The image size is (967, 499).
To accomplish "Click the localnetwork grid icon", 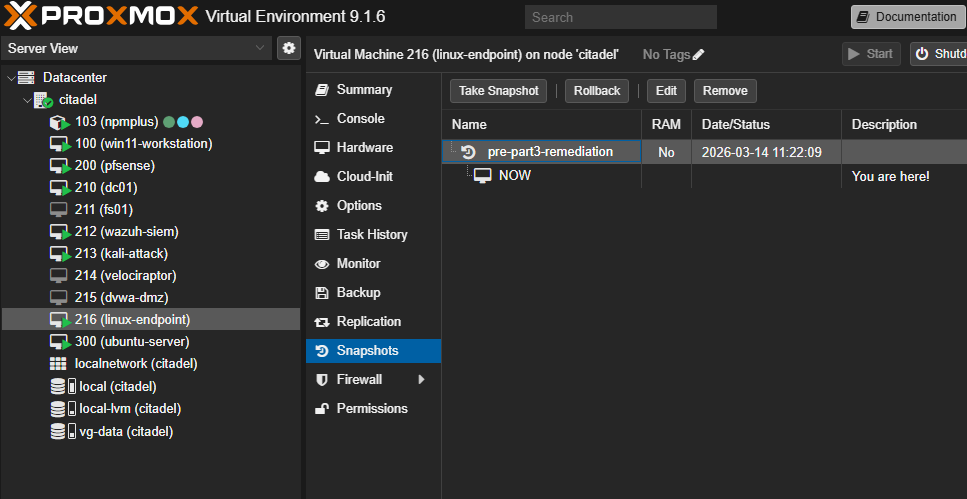I will [x=58, y=364].
